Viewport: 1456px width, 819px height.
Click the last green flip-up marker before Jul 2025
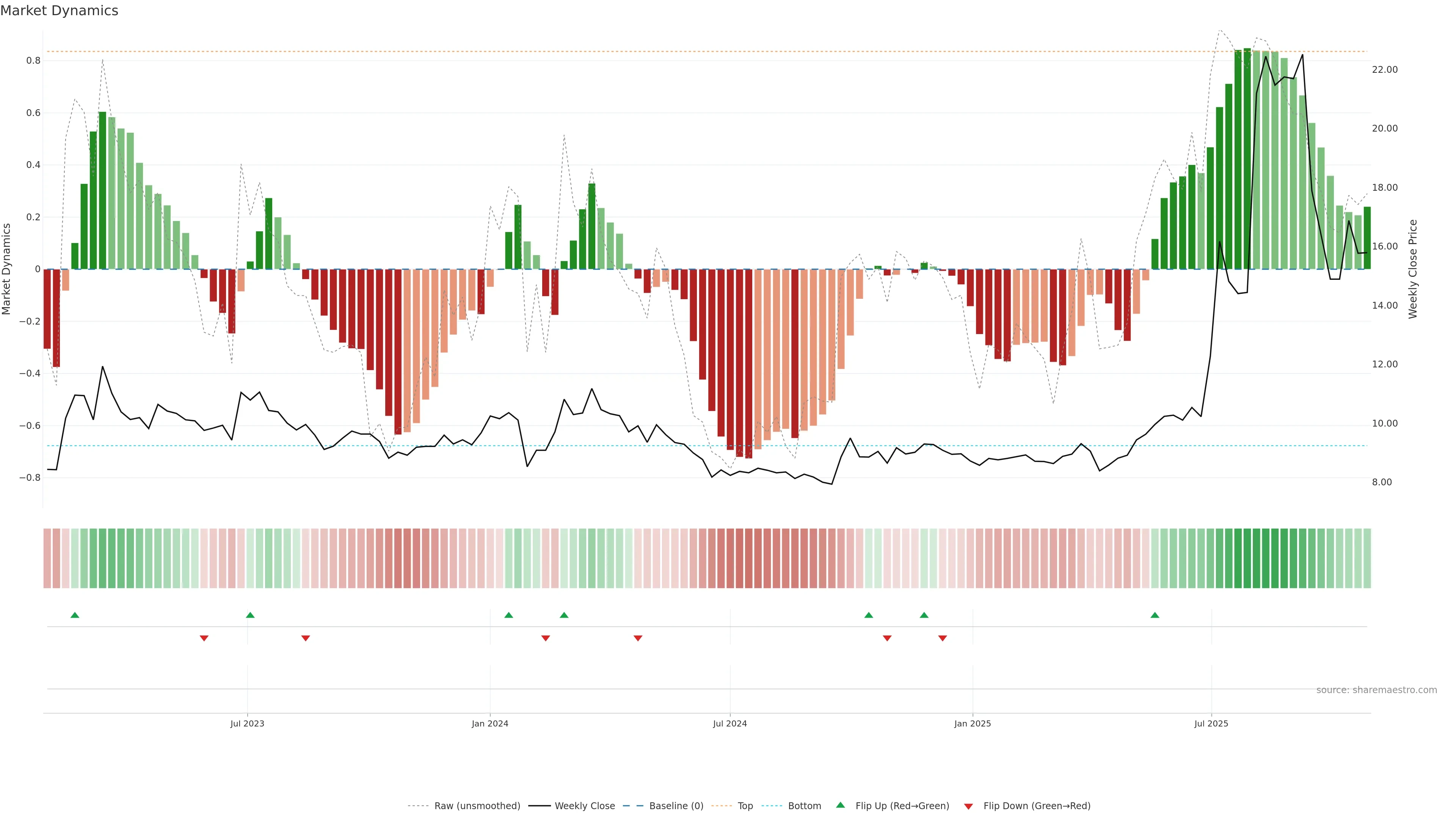tap(1155, 615)
